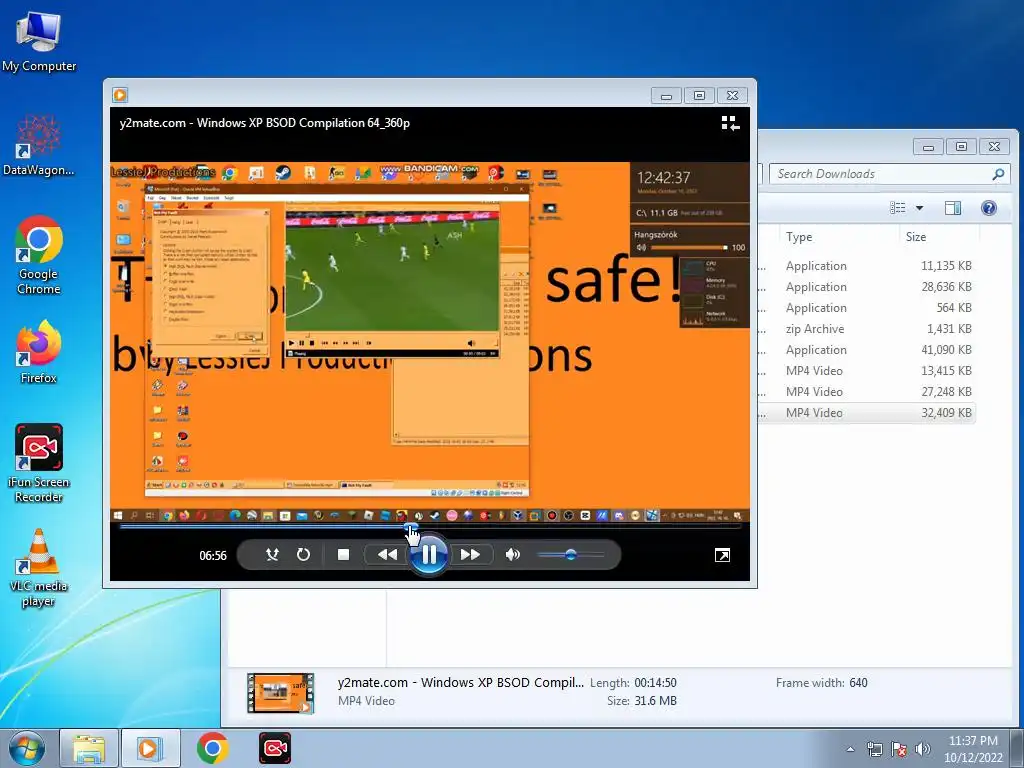Adjust the media player volume slider
This screenshot has width=1024, height=768.
coord(571,555)
